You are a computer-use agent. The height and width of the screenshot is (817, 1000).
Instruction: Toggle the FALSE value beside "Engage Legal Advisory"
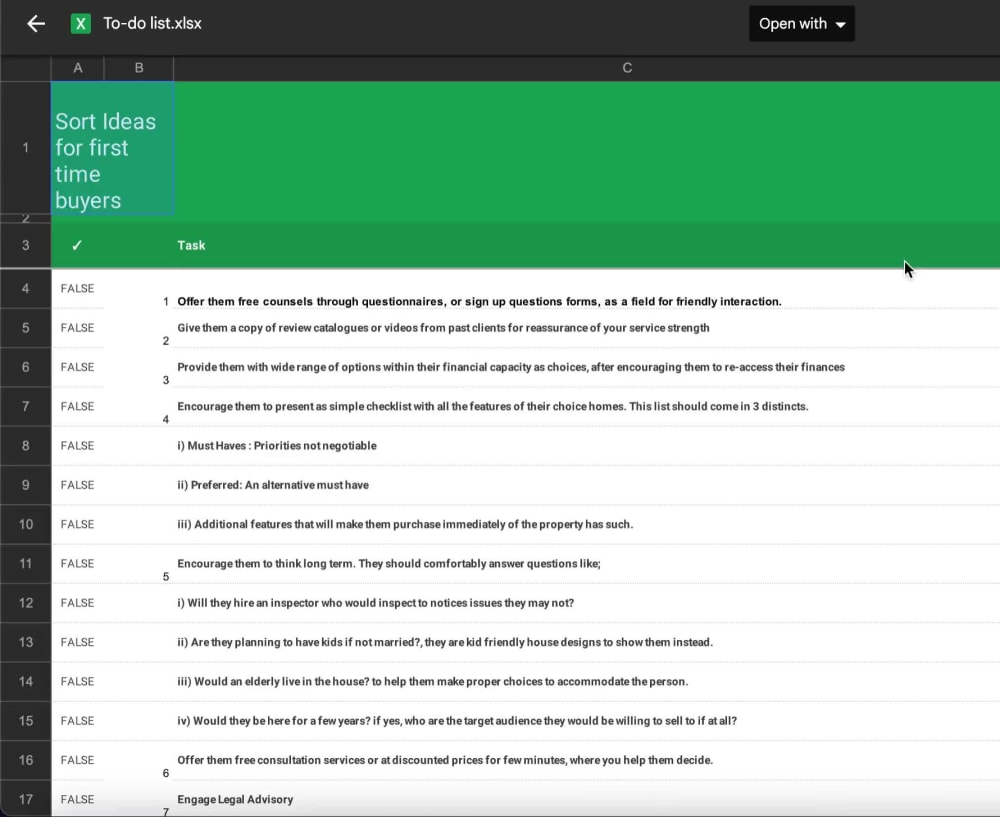click(x=77, y=799)
